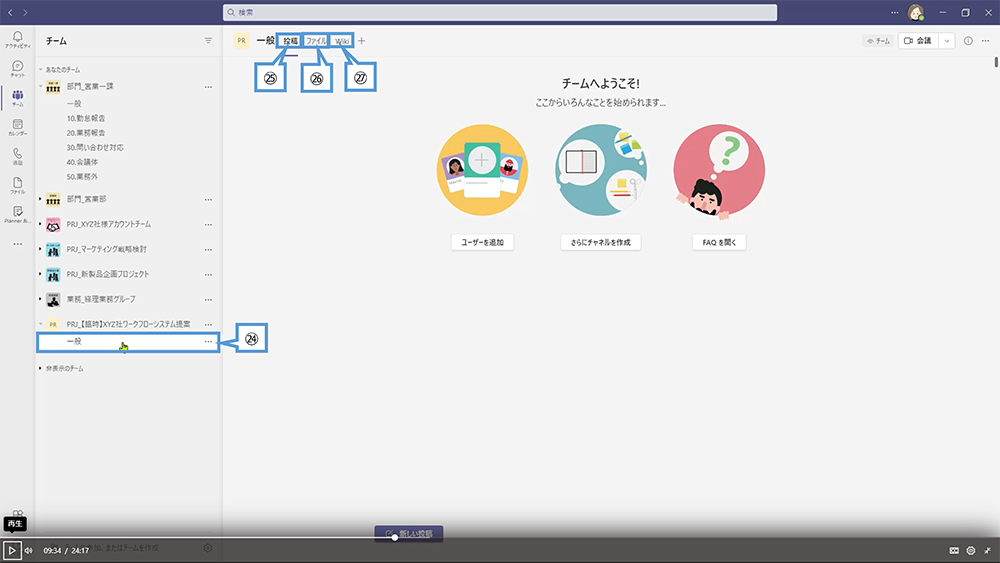Click the video player settings gear
The image size is (1000, 563).
[x=971, y=550]
